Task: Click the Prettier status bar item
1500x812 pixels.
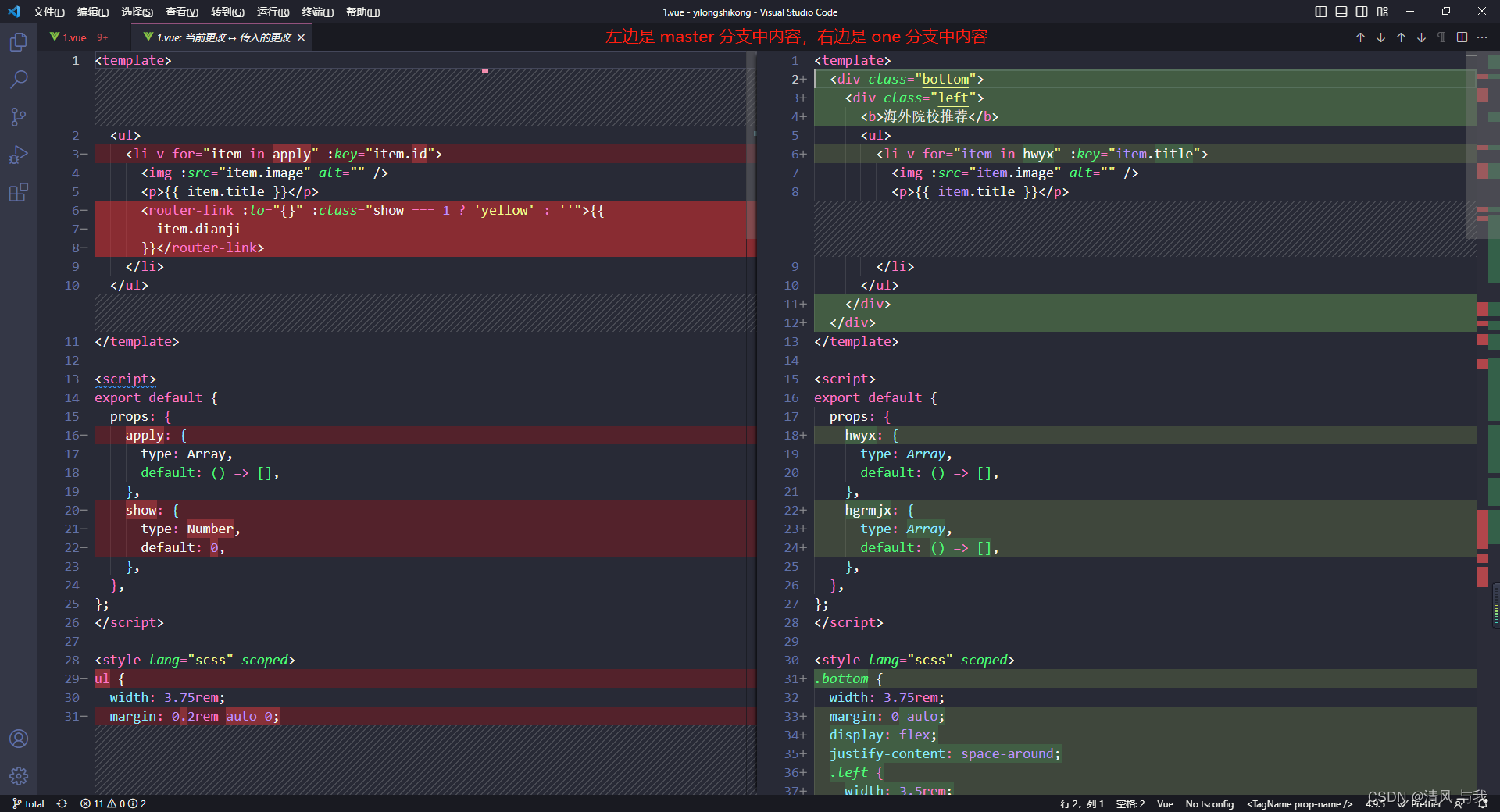Action: coord(1420,803)
